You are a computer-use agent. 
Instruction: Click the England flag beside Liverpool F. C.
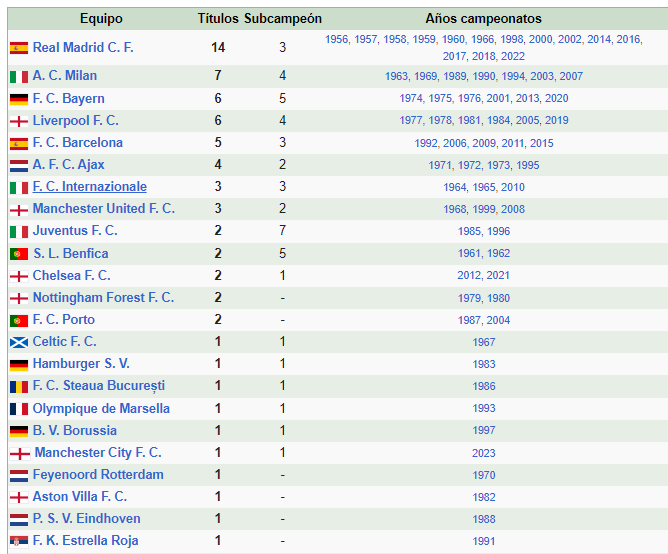[x=19, y=121]
